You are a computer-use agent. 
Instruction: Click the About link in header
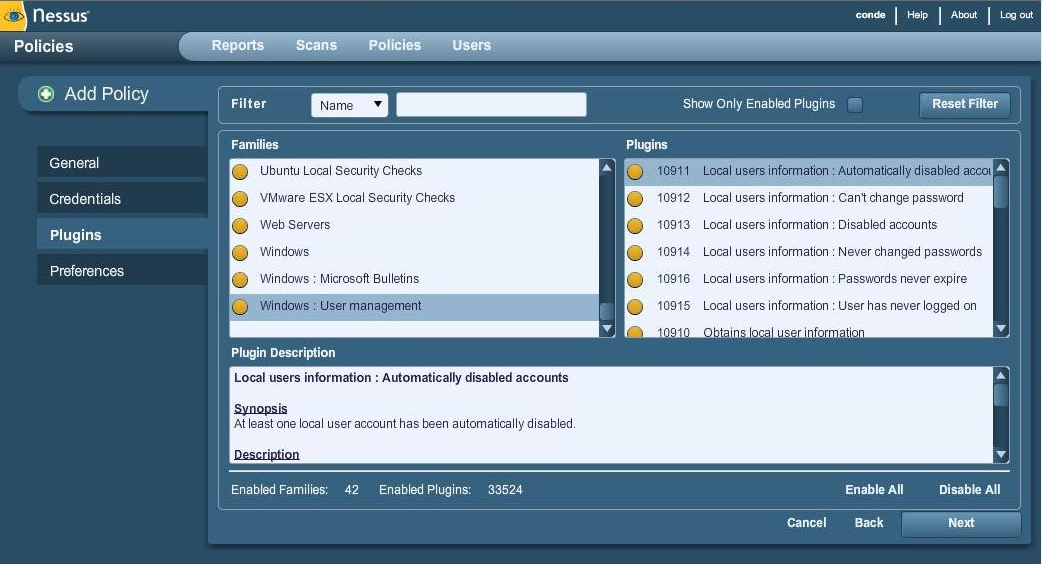(x=964, y=15)
